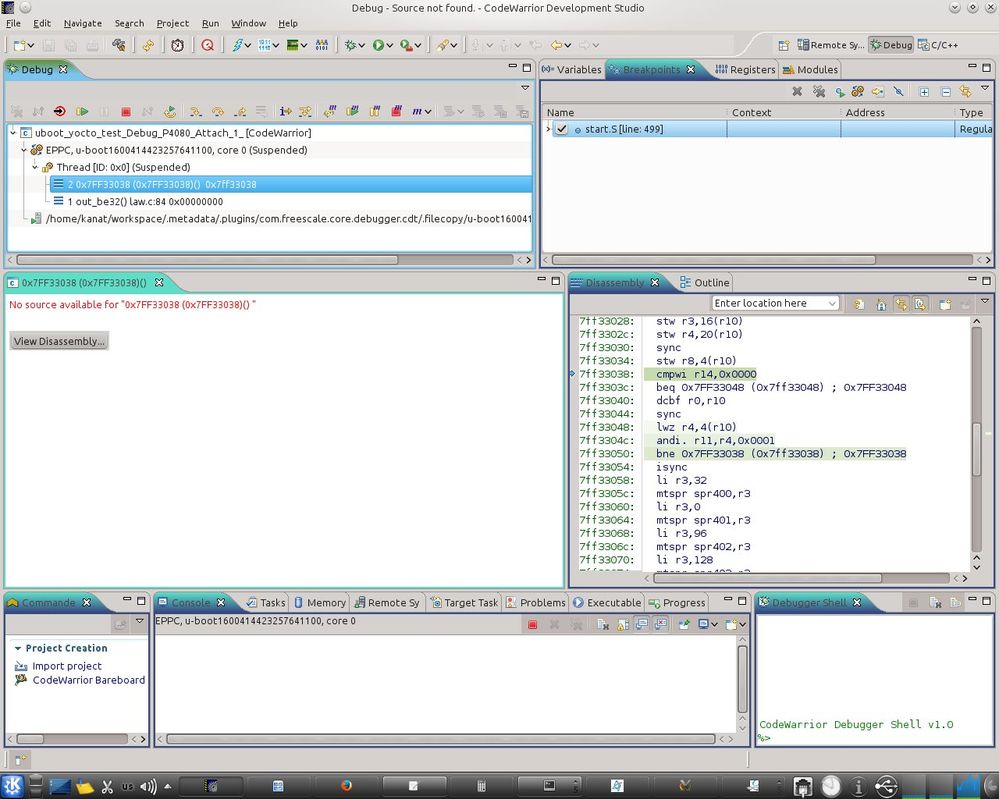
Task: Click the binary 1011 icon in main toolbar
Action: (264, 45)
